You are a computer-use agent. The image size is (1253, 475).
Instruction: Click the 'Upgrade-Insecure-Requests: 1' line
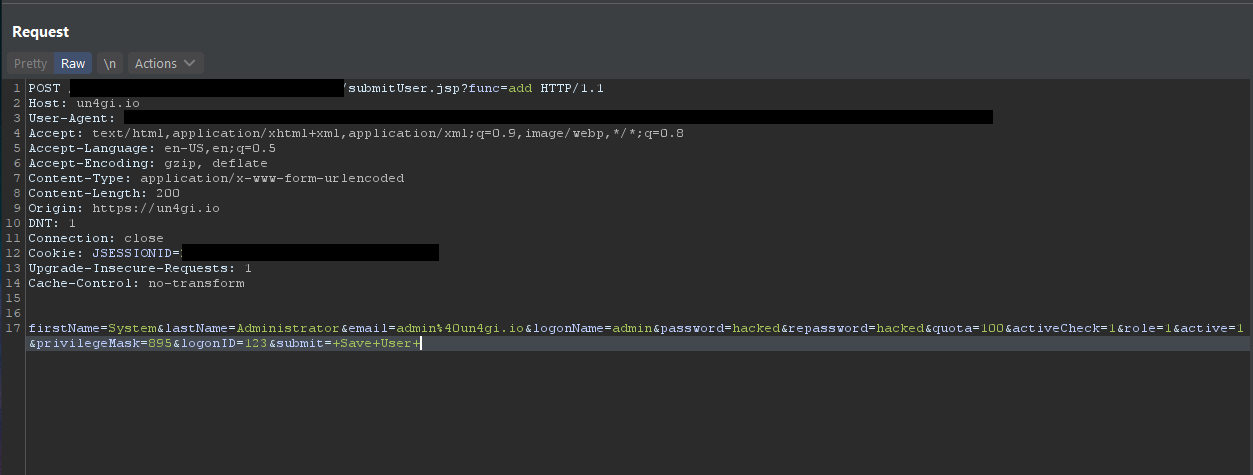140,268
